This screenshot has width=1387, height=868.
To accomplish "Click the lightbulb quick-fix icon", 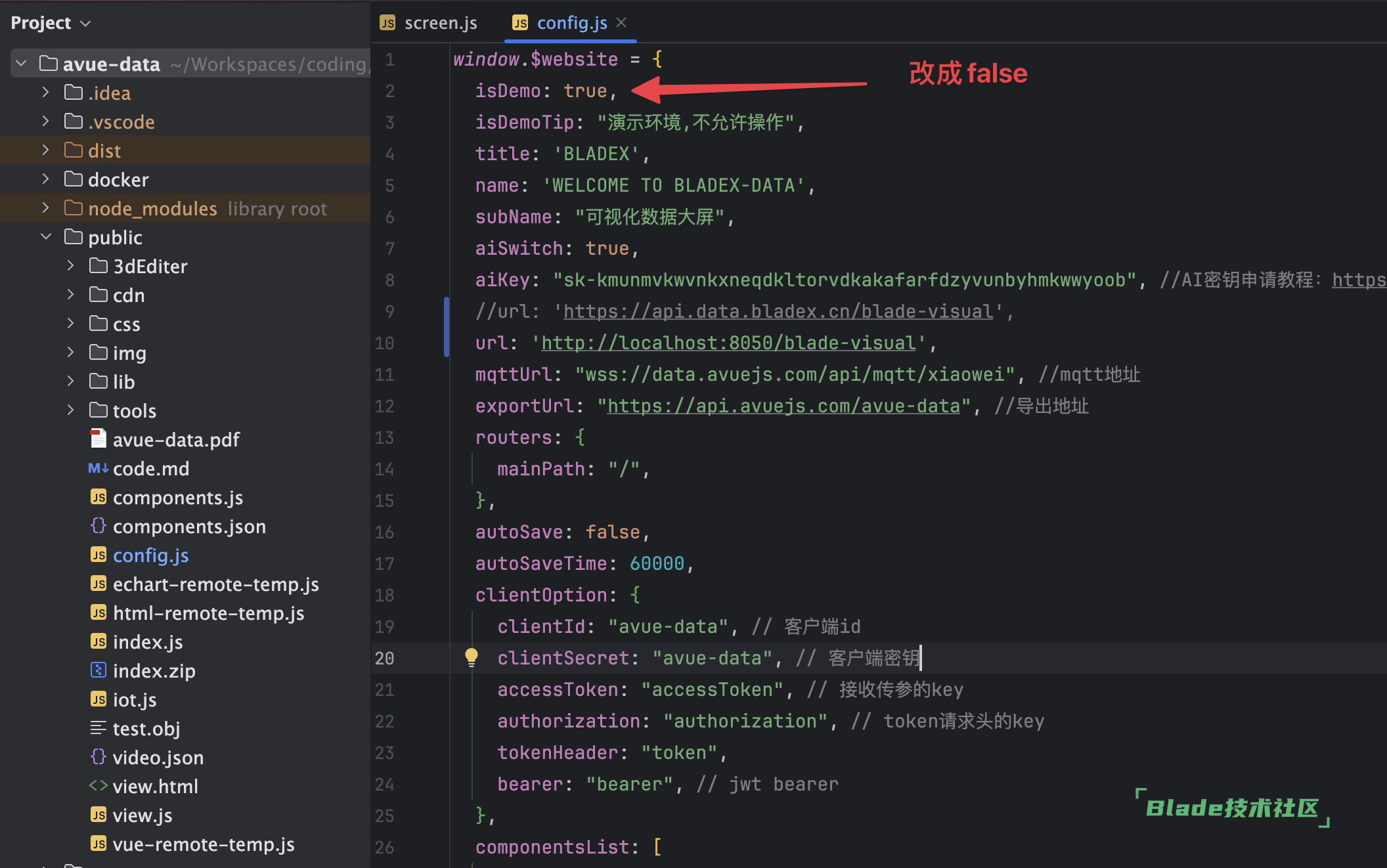I will [472, 657].
